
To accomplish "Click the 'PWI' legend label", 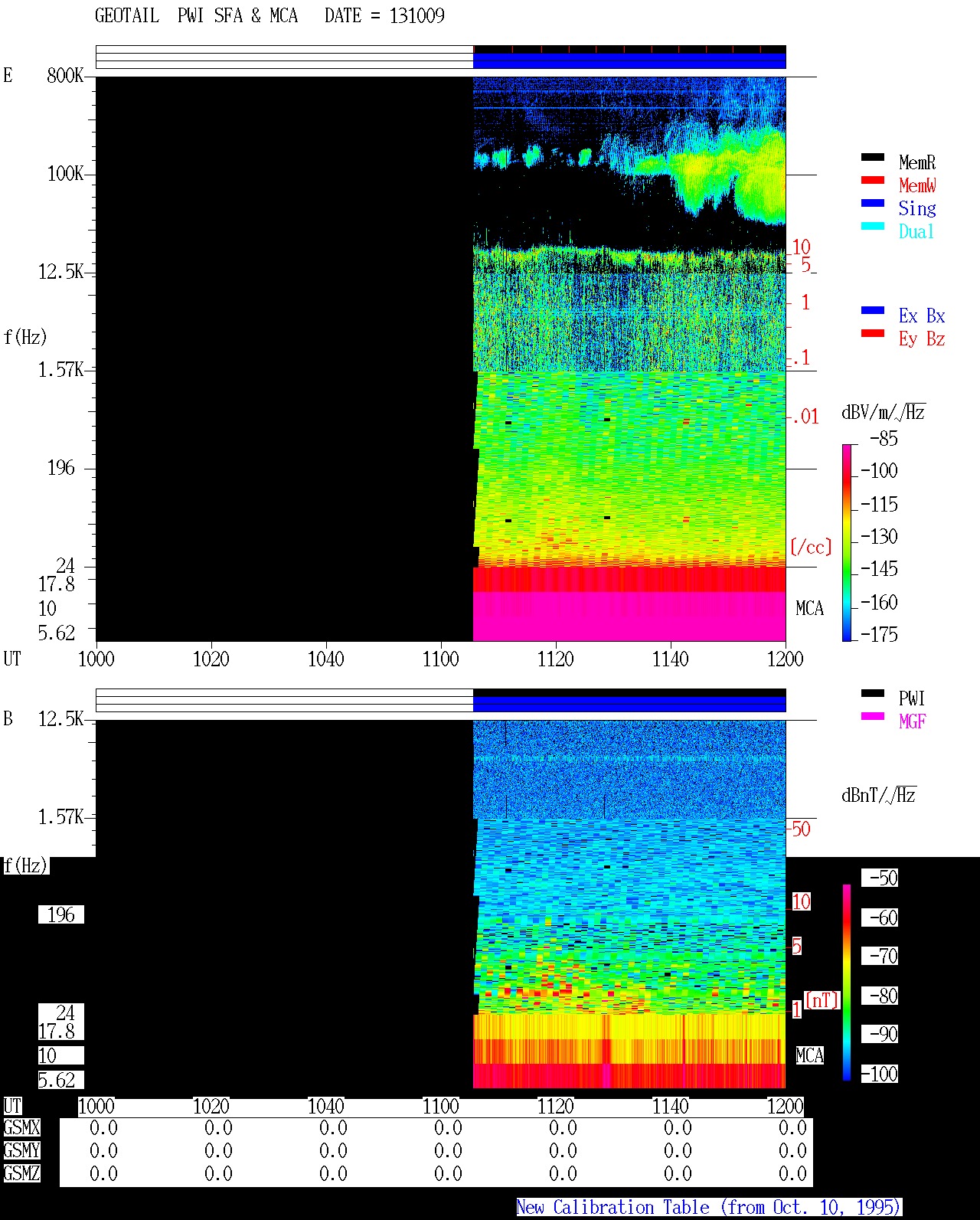I will tap(911, 698).
